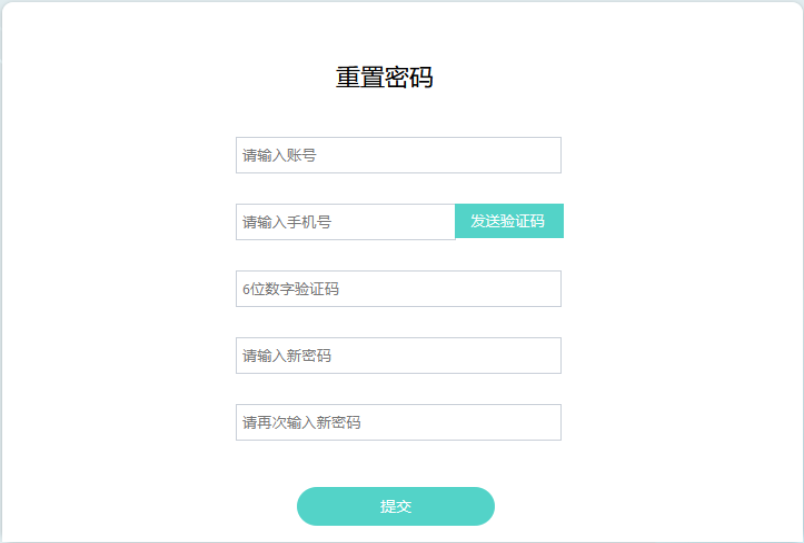Image resolution: width=804 pixels, height=543 pixels.
Task: Click into the new password textbox
Action: (x=398, y=356)
